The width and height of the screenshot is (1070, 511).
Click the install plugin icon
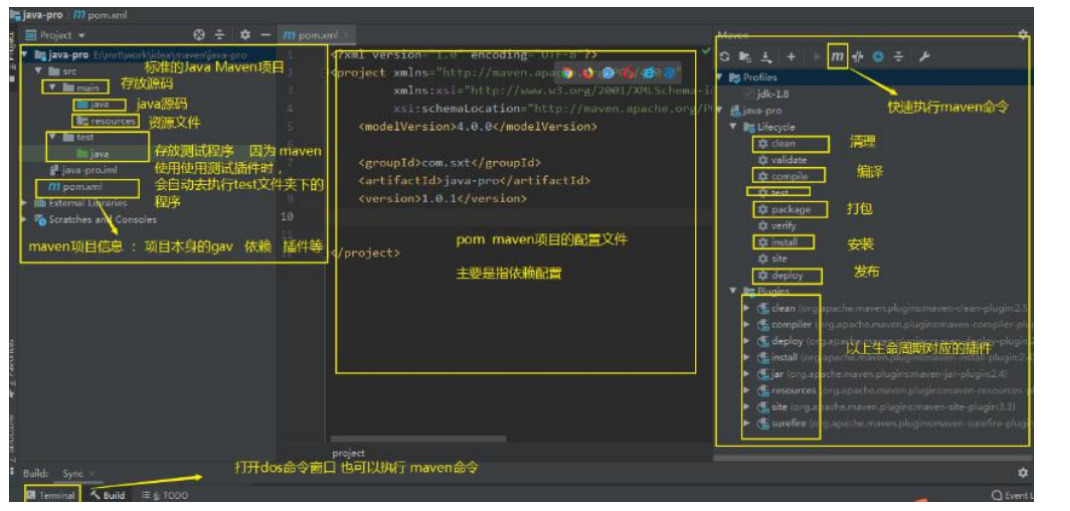coord(763,357)
